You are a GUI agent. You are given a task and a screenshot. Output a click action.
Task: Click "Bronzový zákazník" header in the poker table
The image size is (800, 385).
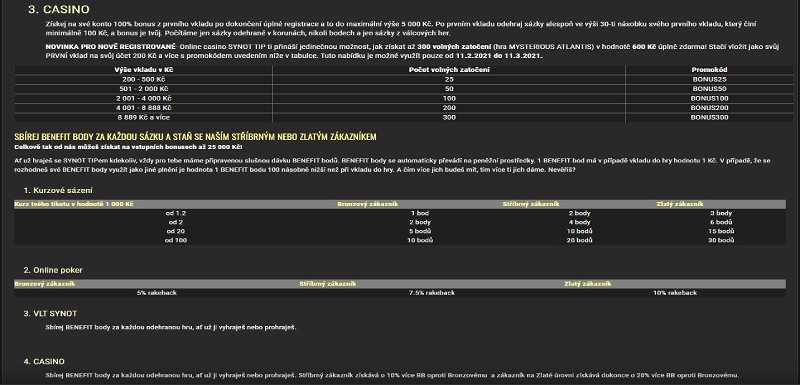pos(45,284)
